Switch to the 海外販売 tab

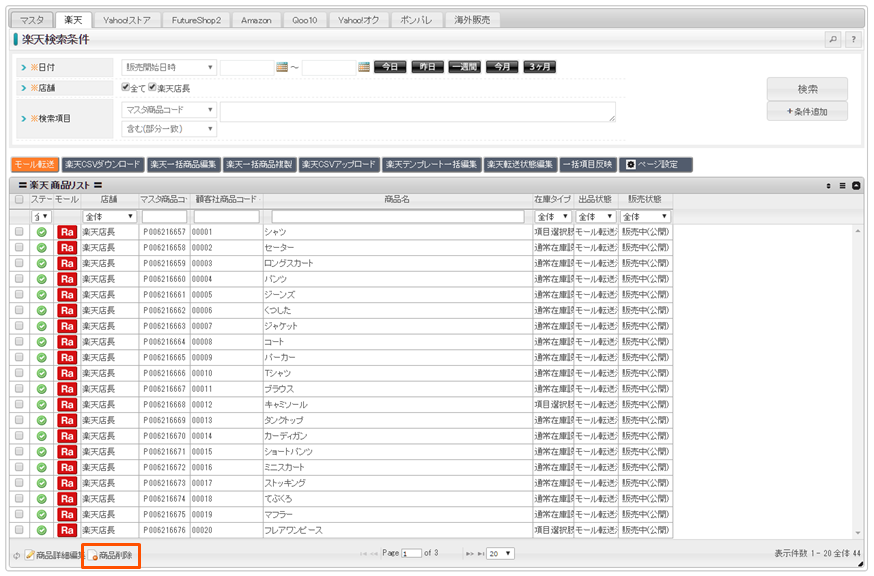tap(472, 20)
